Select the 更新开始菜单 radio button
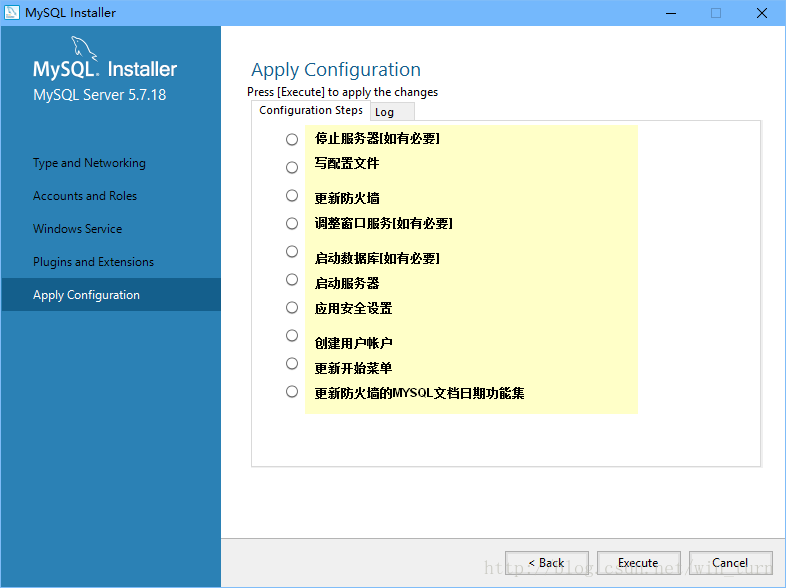Image resolution: width=786 pixels, height=588 pixels. (x=292, y=363)
